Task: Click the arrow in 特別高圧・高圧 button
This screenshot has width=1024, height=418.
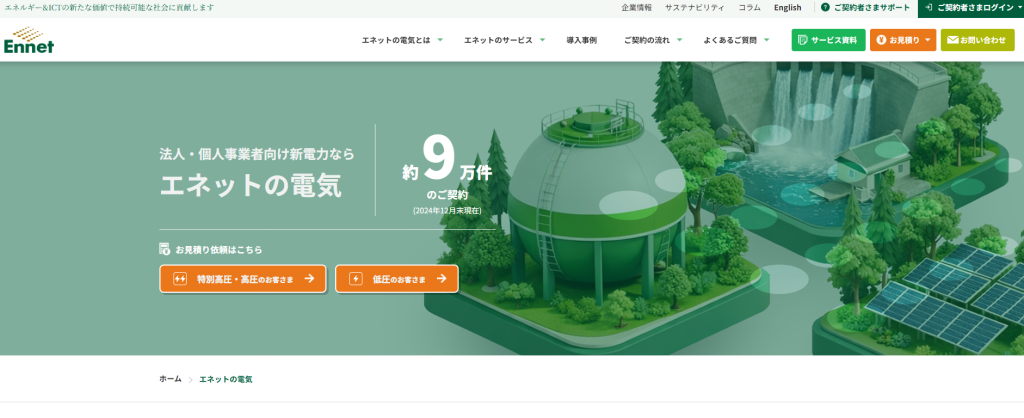Action: click(x=310, y=279)
